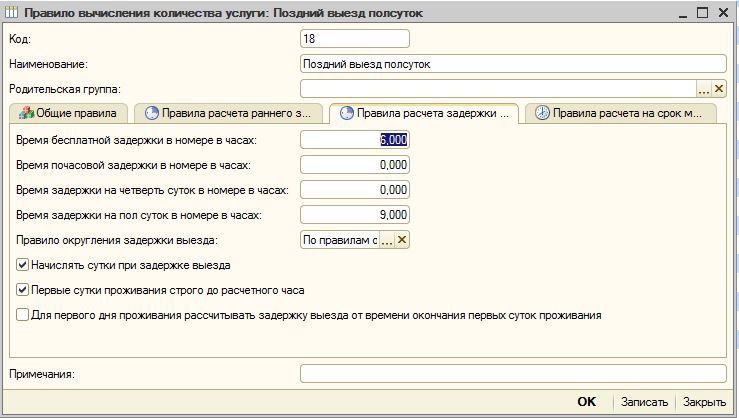
Task: Click the clock icon on early check-in rules tab
Action: [152, 113]
